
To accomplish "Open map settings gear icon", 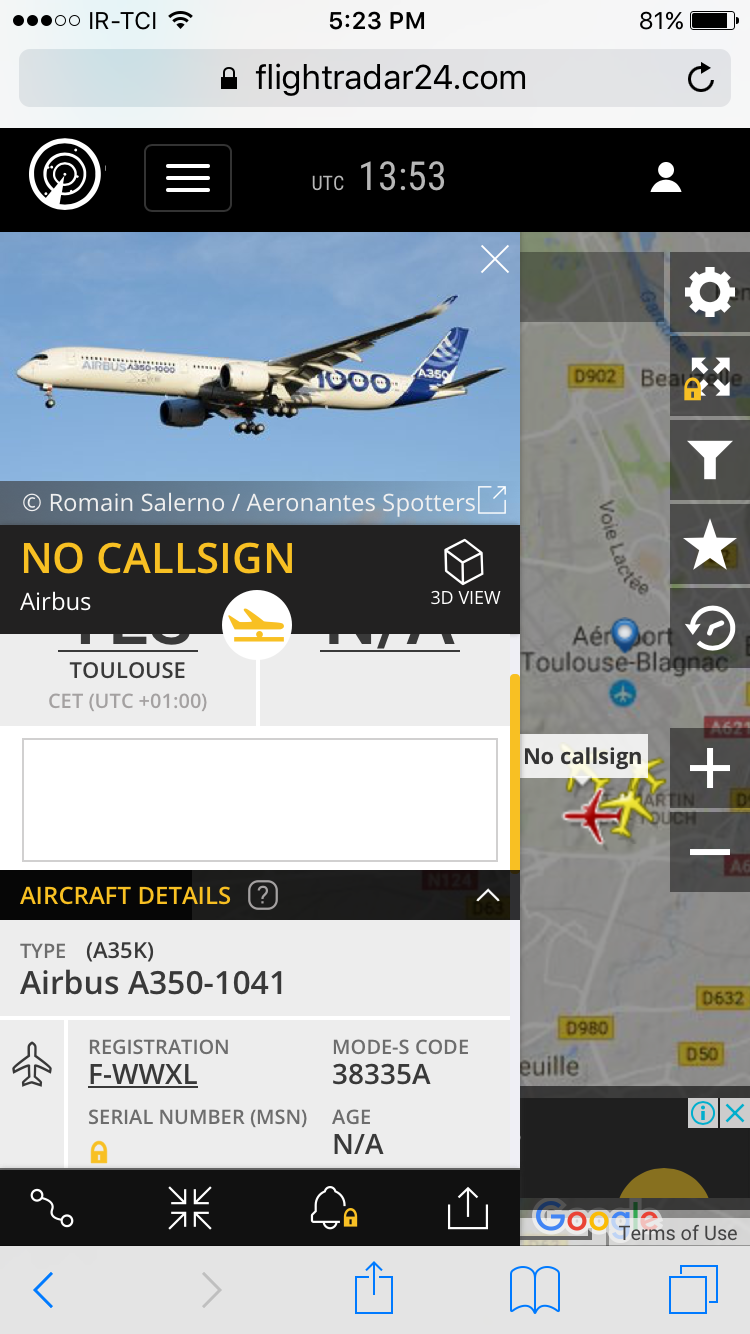I will click(x=710, y=292).
